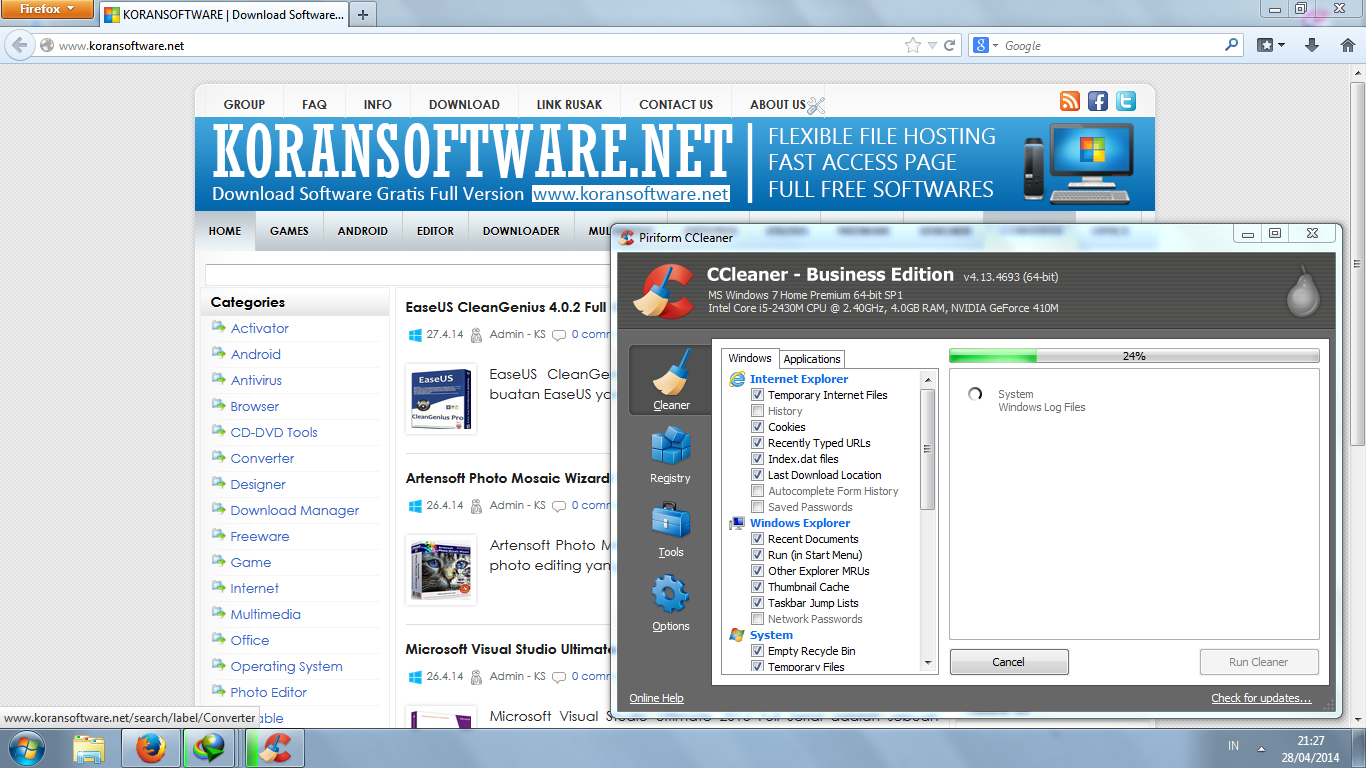Image resolution: width=1366 pixels, height=768 pixels.
Task: Cancel the cleaning process
Action: click(x=1009, y=662)
